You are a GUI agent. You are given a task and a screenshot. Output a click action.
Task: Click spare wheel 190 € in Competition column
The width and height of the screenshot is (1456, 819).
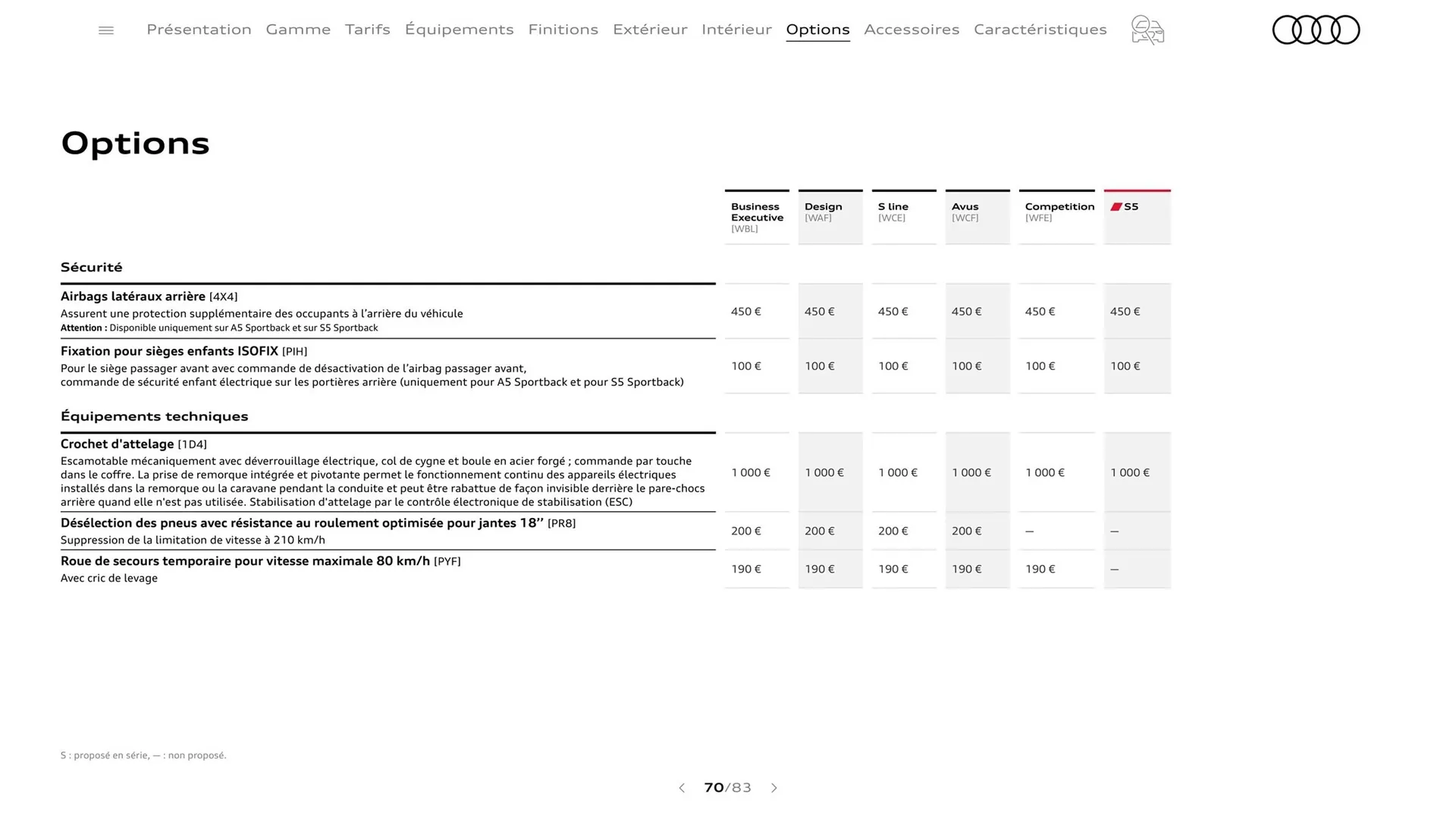(1040, 570)
